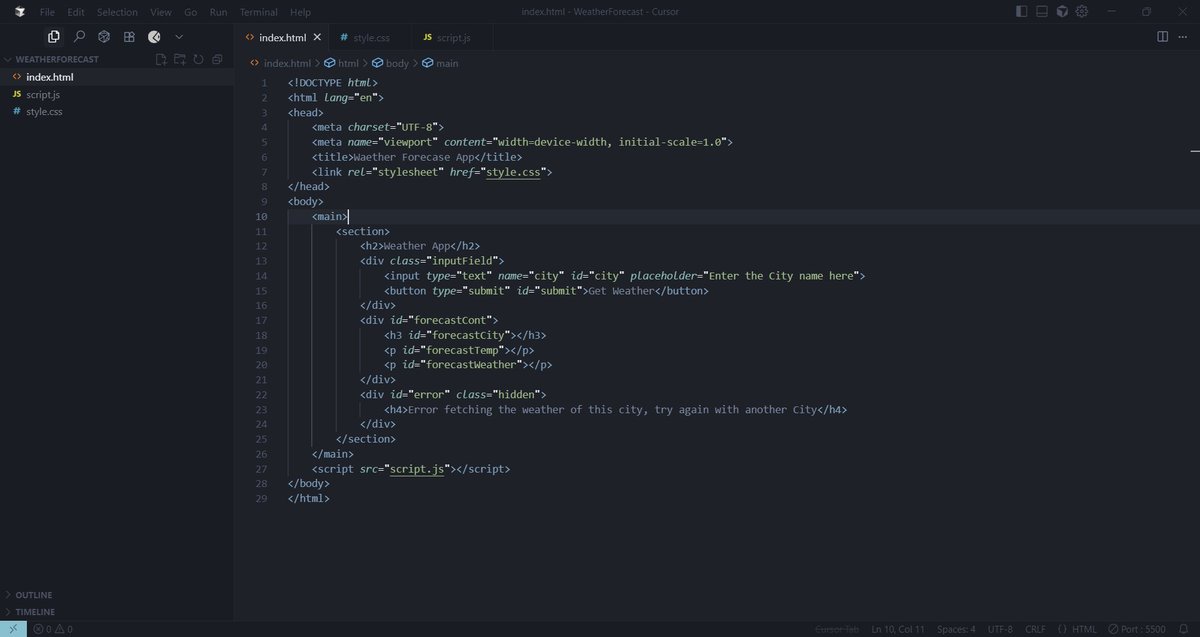Click line number 17 in the gutter
The image size is (1200, 637).
[262, 321]
